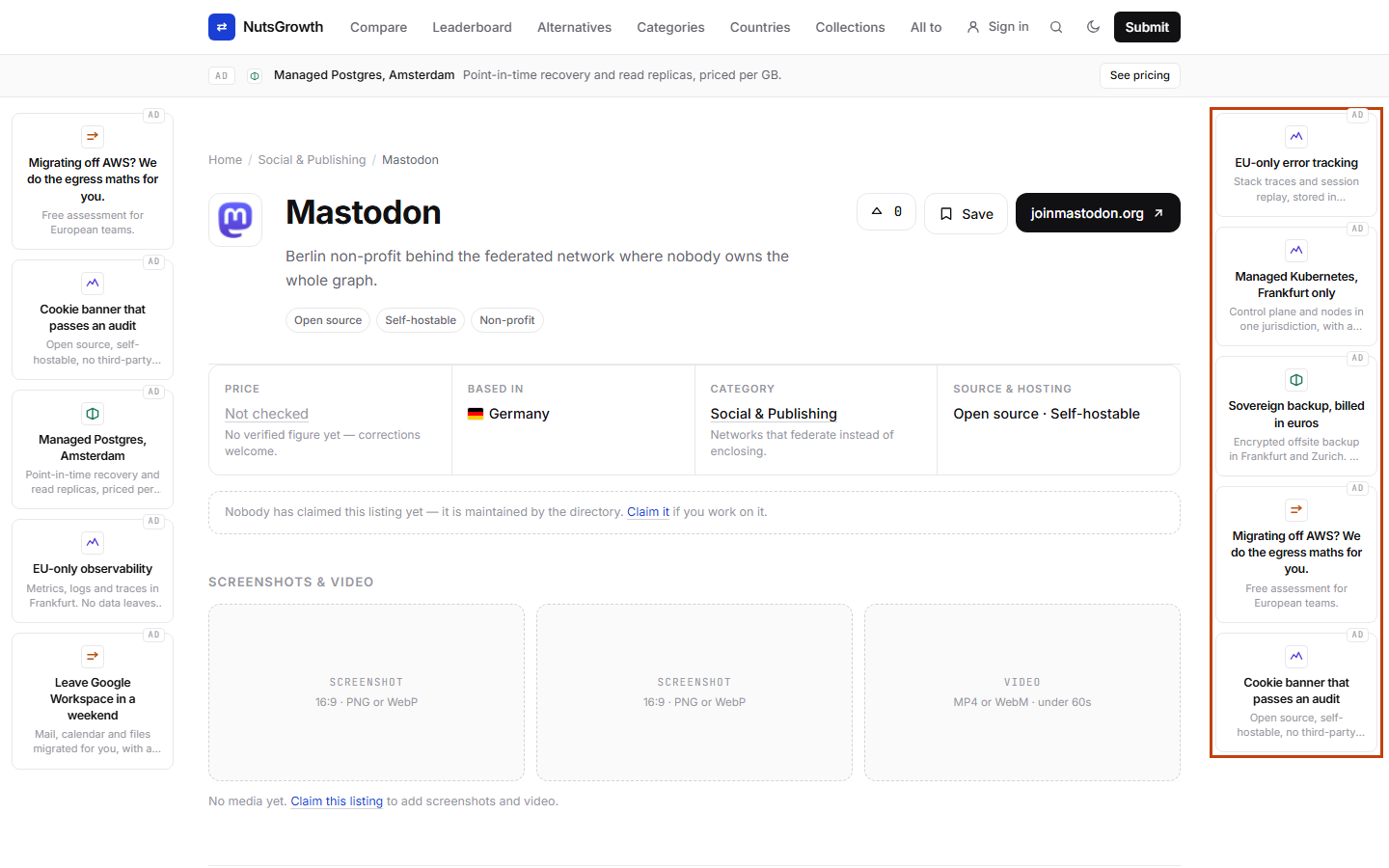The width and height of the screenshot is (1389, 868).
Task: Go to the Leaderboard page
Action: click(472, 27)
